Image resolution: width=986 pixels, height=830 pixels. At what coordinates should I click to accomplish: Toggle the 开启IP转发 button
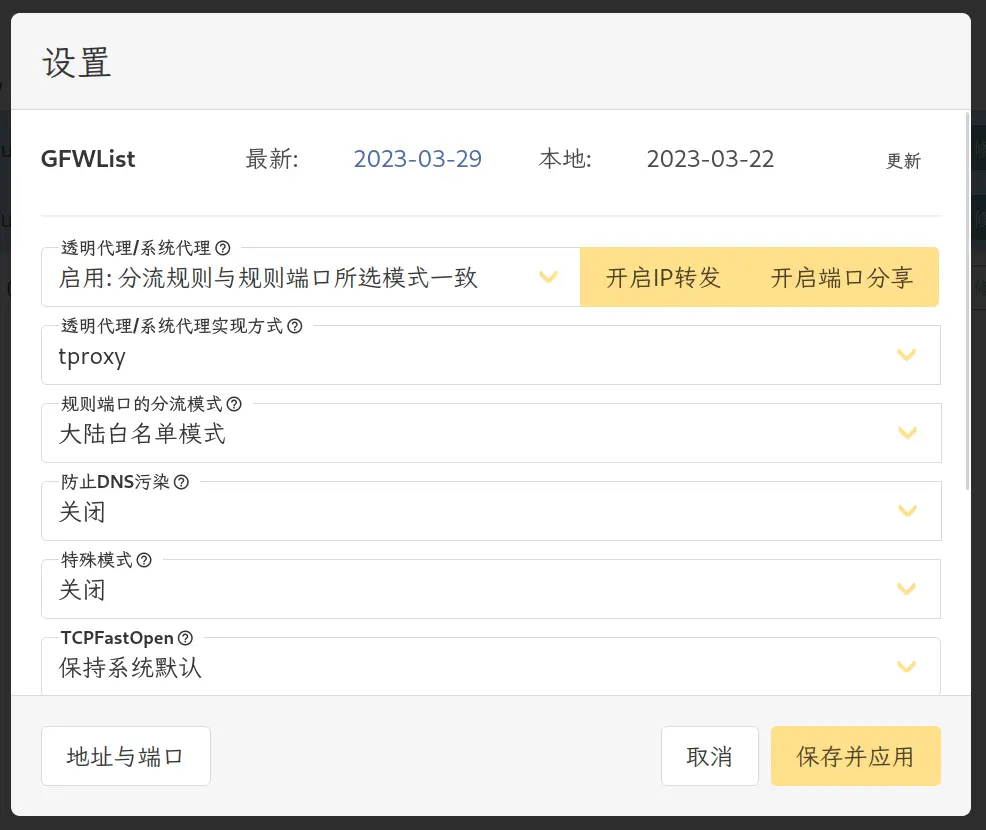(663, 278)
